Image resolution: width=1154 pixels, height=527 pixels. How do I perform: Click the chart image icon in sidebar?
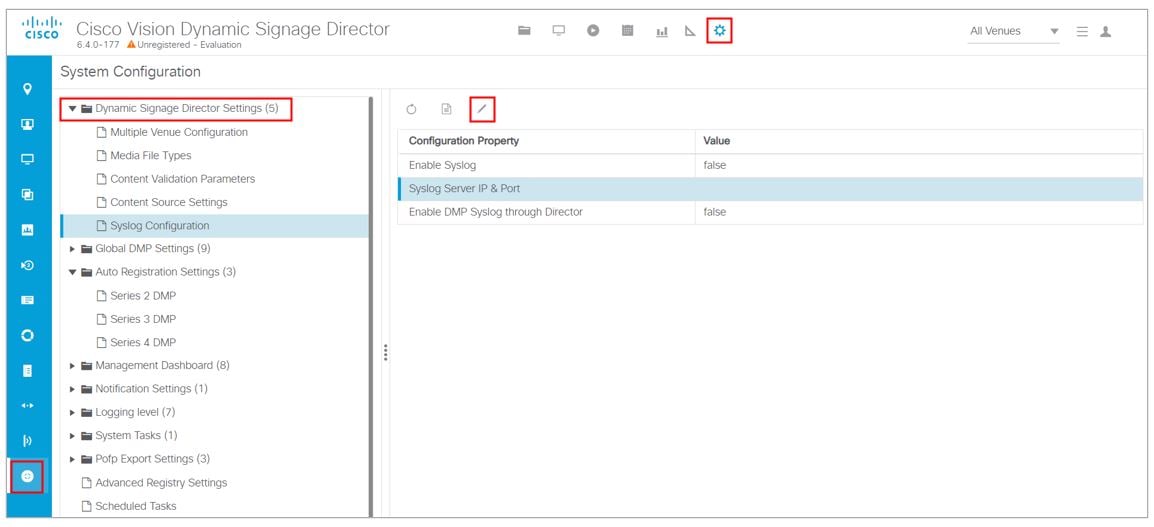pos(28,230)
